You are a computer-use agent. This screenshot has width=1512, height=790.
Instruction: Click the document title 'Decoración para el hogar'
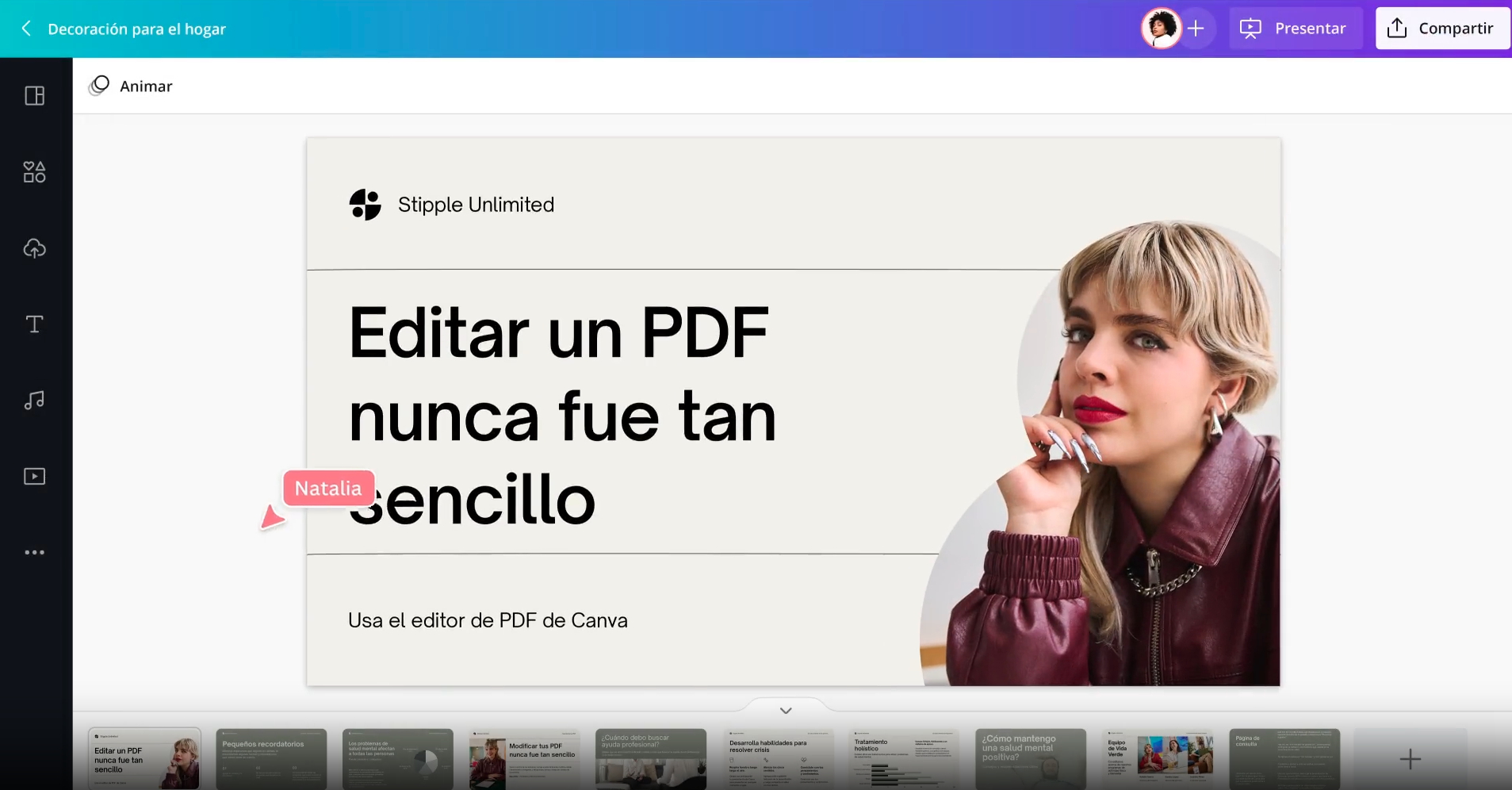coord(136,29)
